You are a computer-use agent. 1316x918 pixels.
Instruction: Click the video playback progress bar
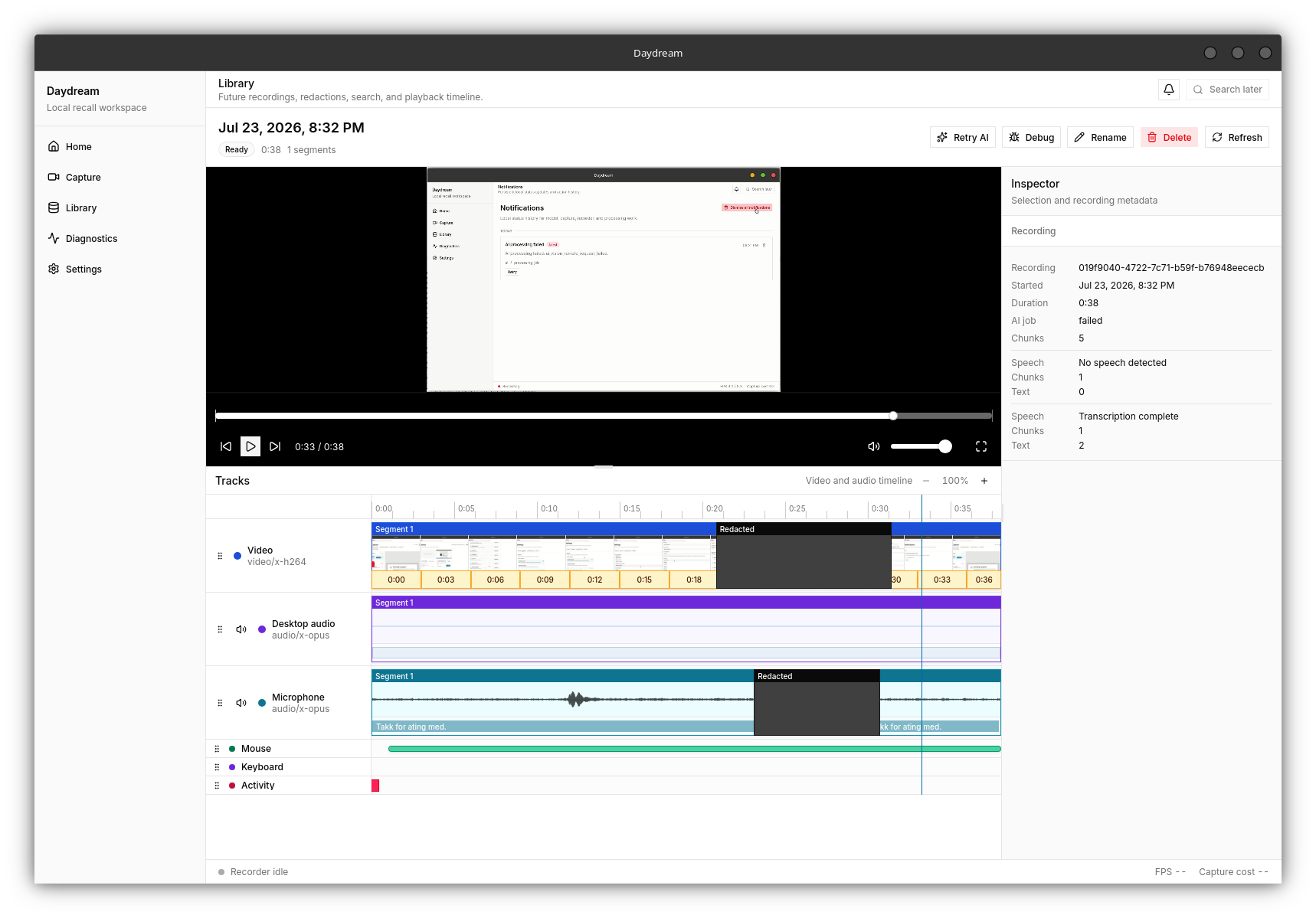click(604, 416)
